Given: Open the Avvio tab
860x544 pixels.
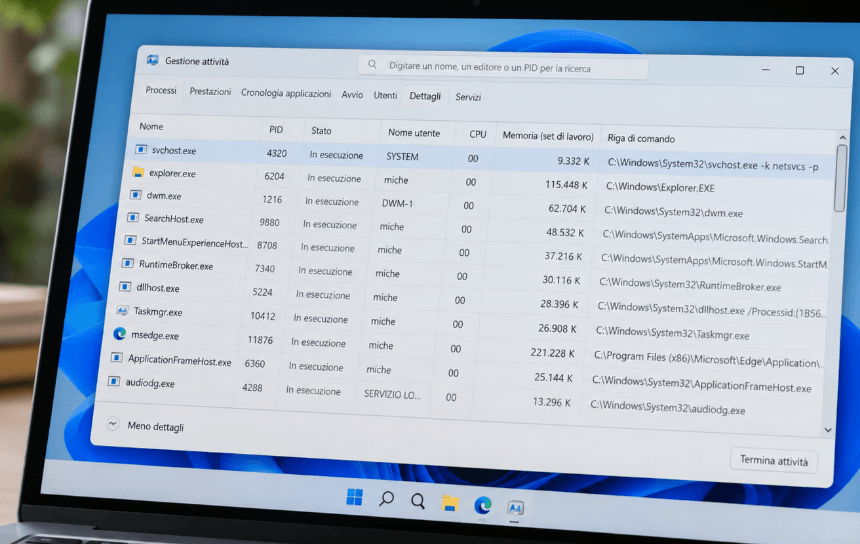Looking at the screenshot, I should 352,95.
